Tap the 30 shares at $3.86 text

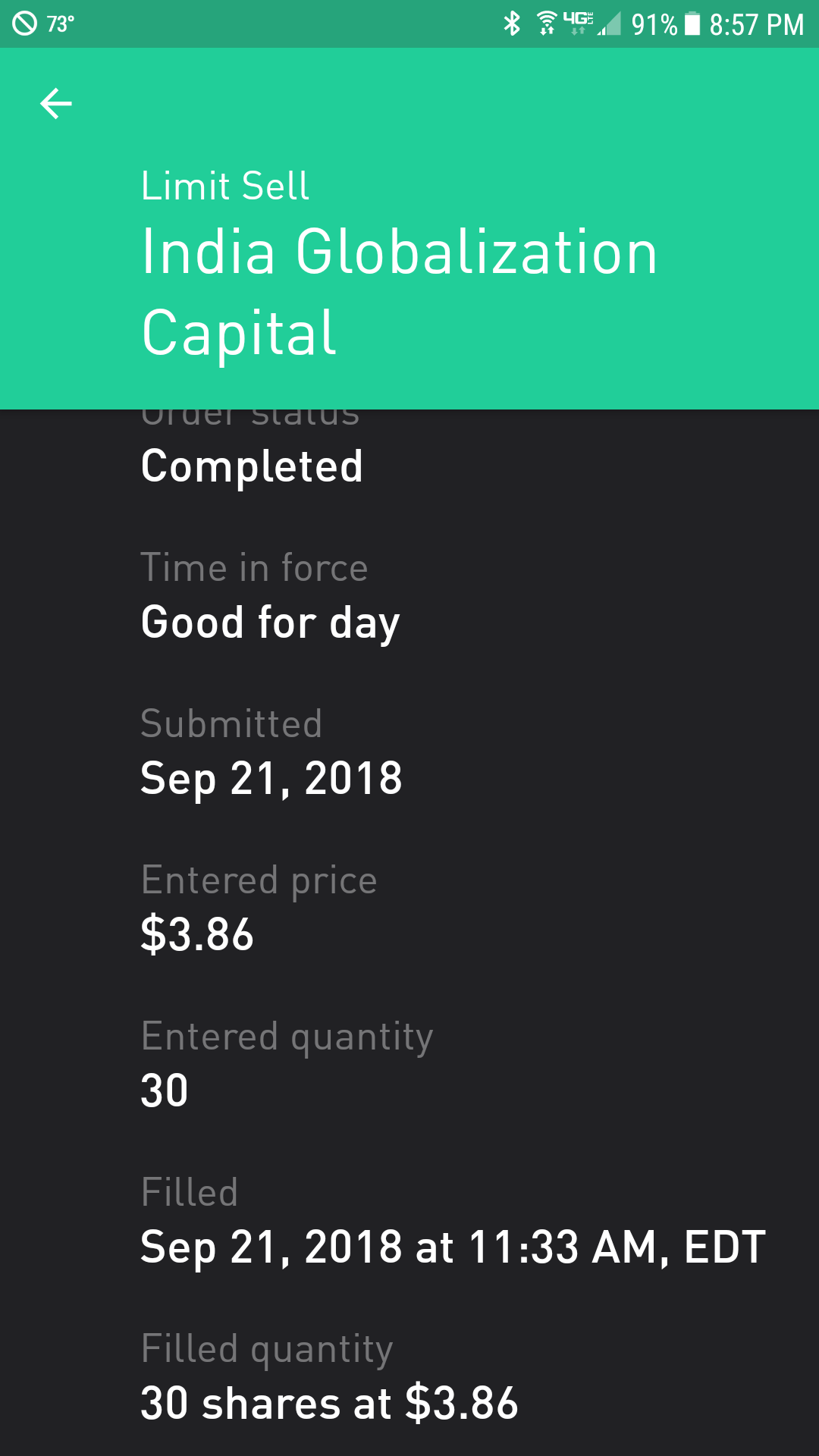click(329, 1403)
